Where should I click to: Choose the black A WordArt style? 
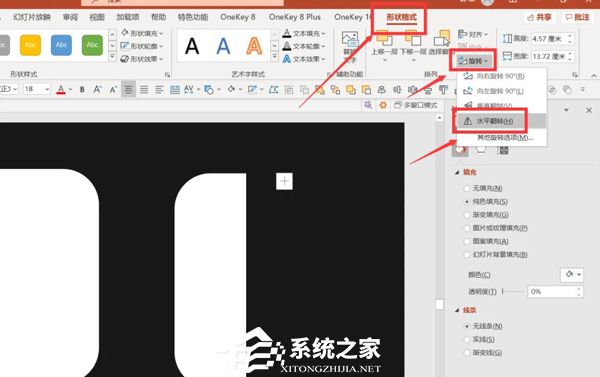point(192,46)
